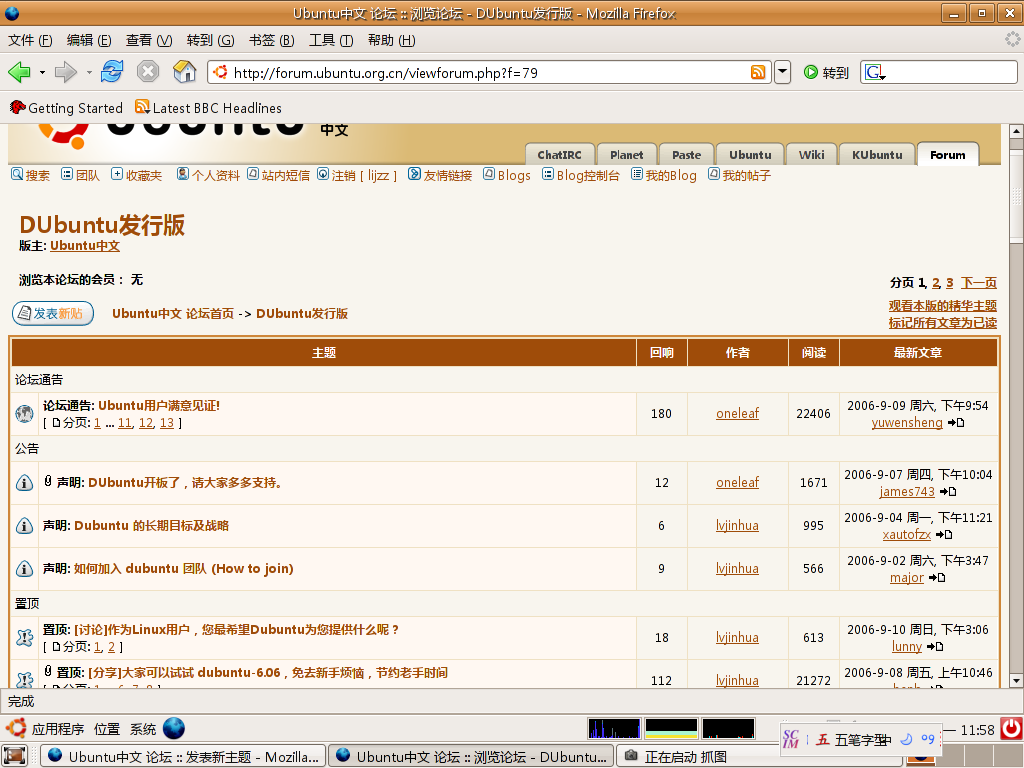Screen dimensions: 1024x768
Task: Click the grey Forward arrow button
Action: pos(65,72)
